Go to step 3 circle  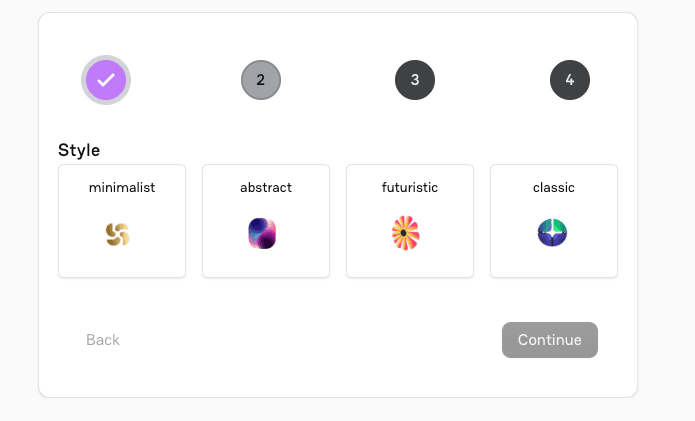pos(415,80)
